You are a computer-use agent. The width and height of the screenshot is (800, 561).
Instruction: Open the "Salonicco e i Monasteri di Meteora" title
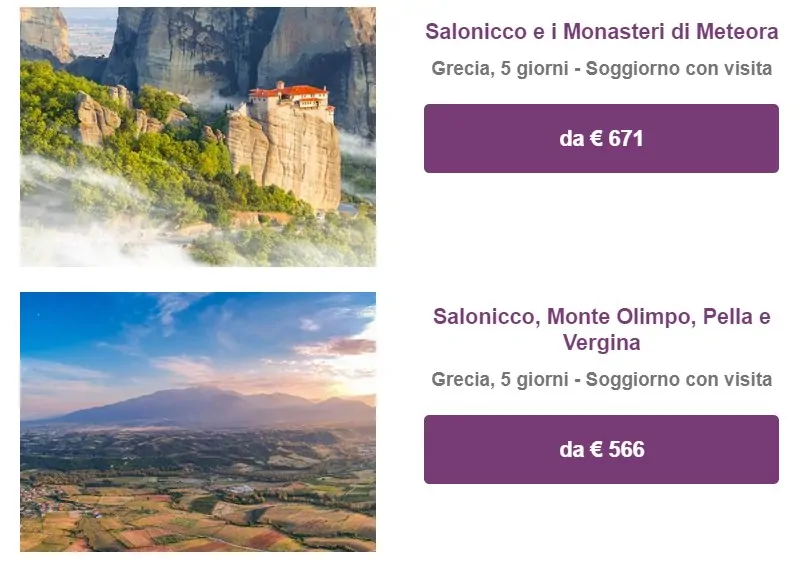click(601, 32)
